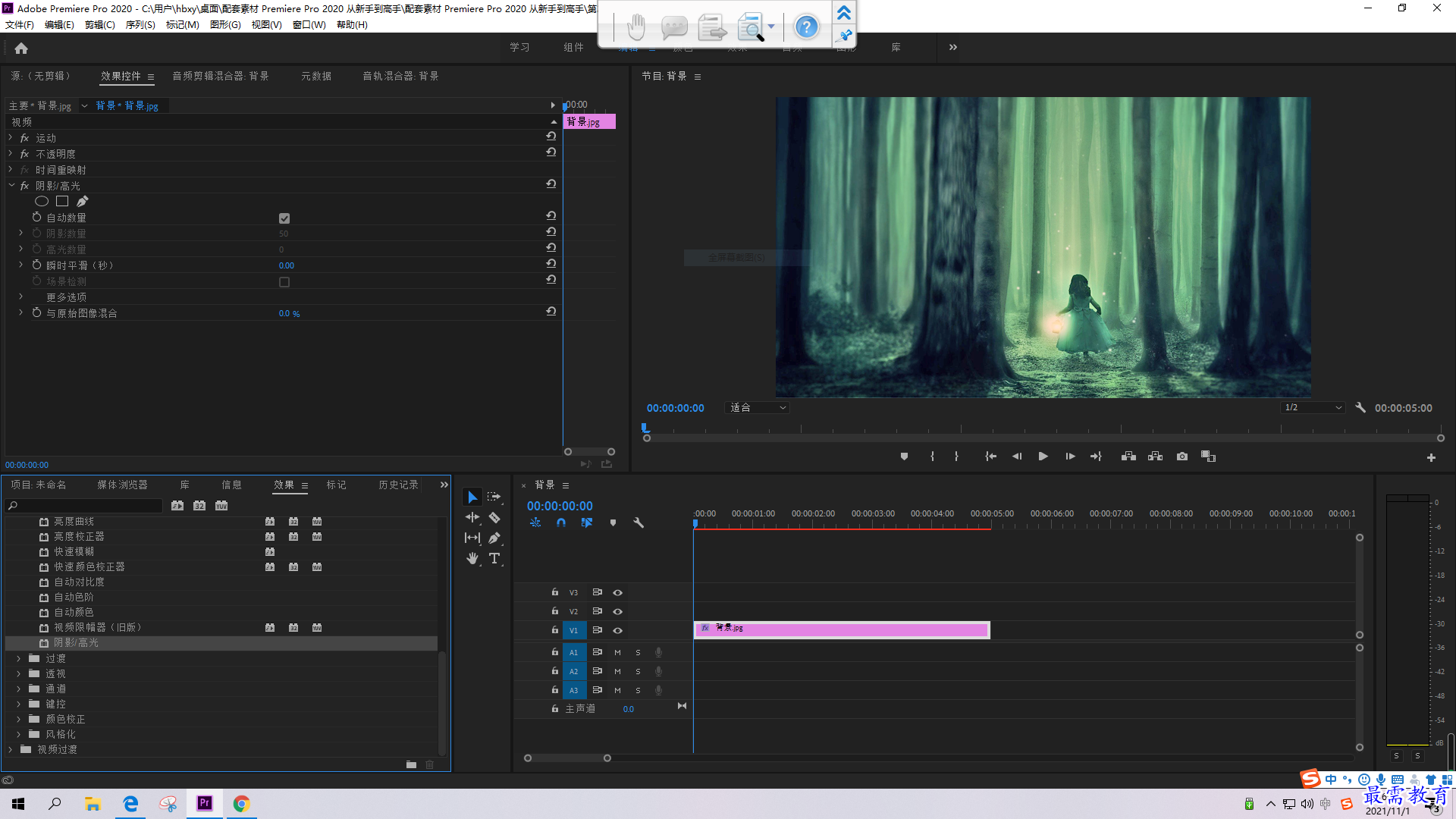Select the Pen tool in the tools panel
This screenshot has width=1456, height=819.
pos(494,538)
